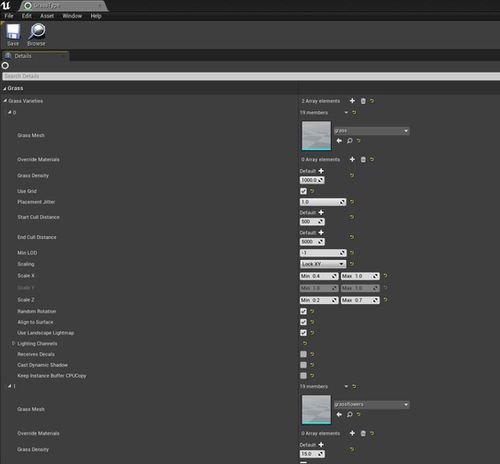Open the Edit menu
Screen dimensions: 500x464
27,16
